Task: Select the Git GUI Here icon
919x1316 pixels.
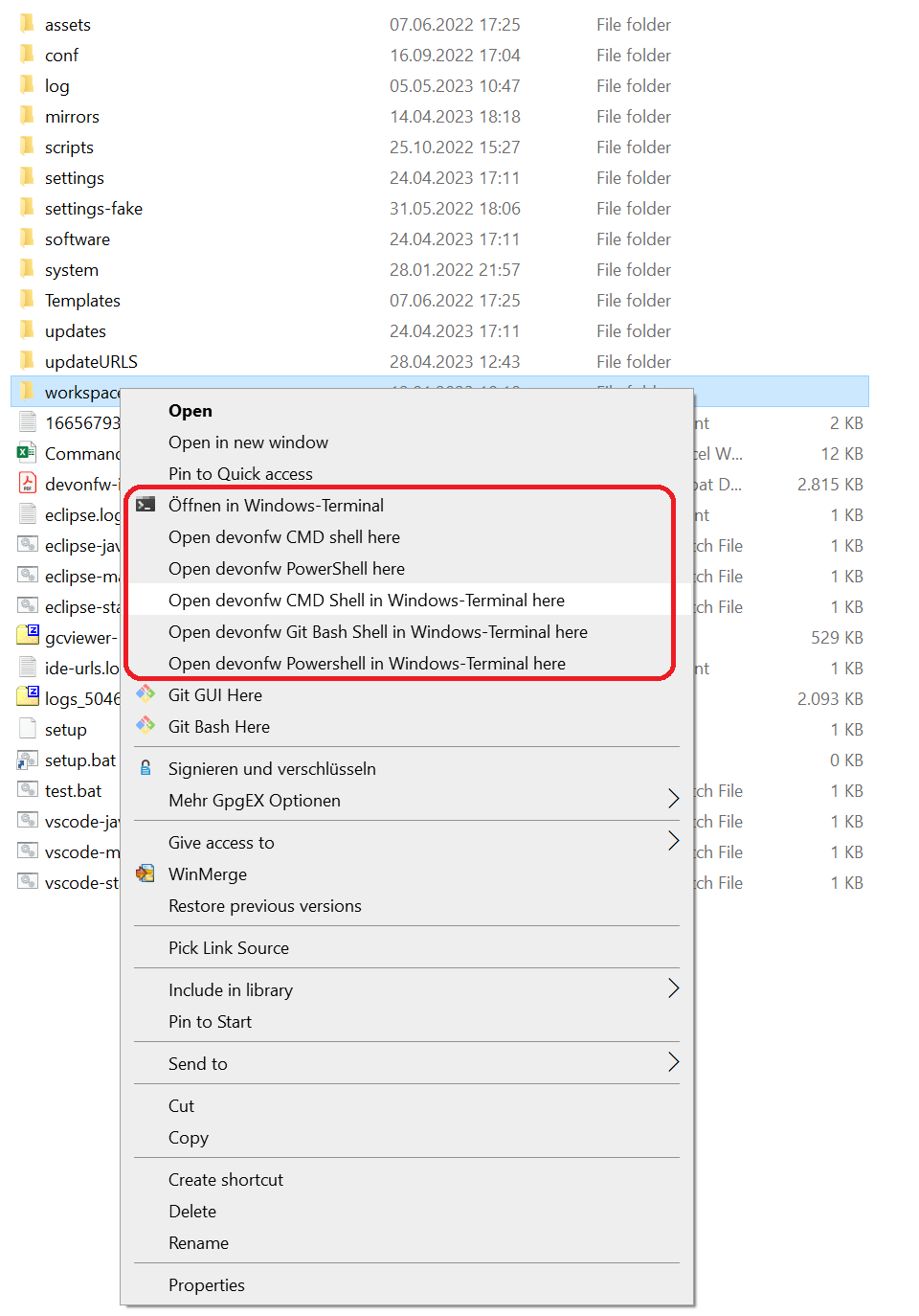Action: pyautogui.click(x=146, y=694)
